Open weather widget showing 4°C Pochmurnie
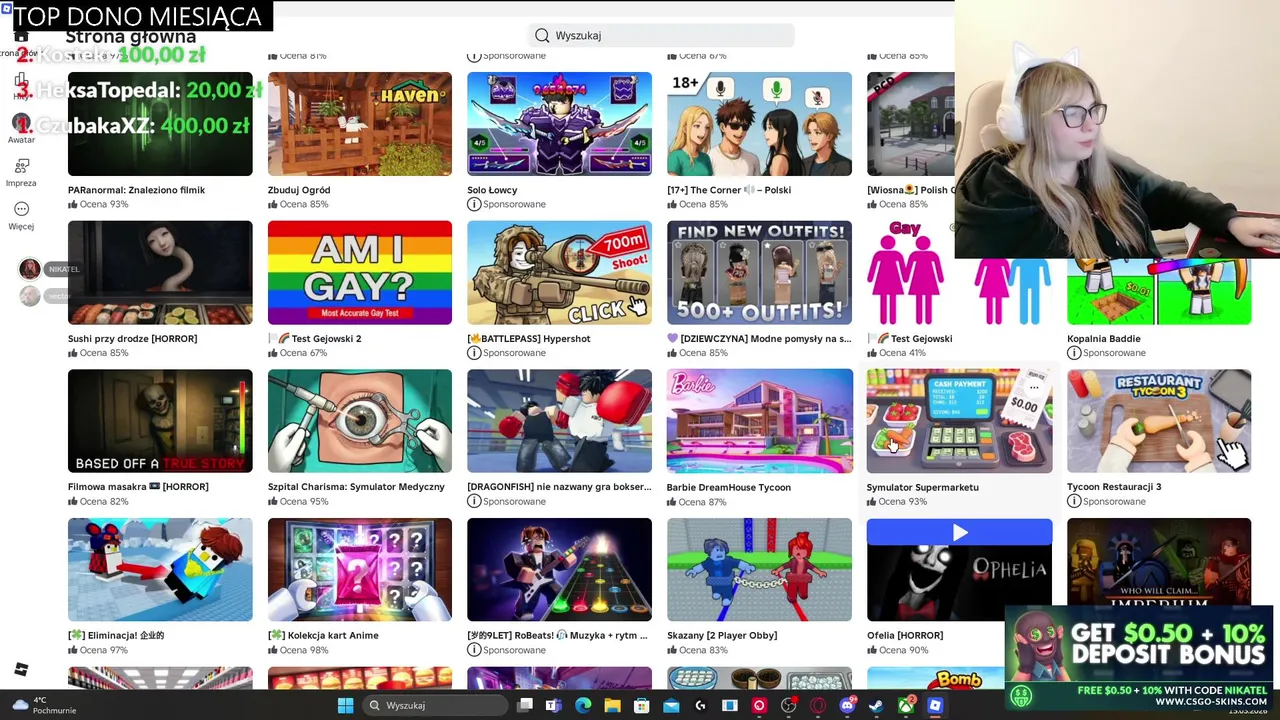The height and width of the screenshot is (720, 1280). [42, 705]
